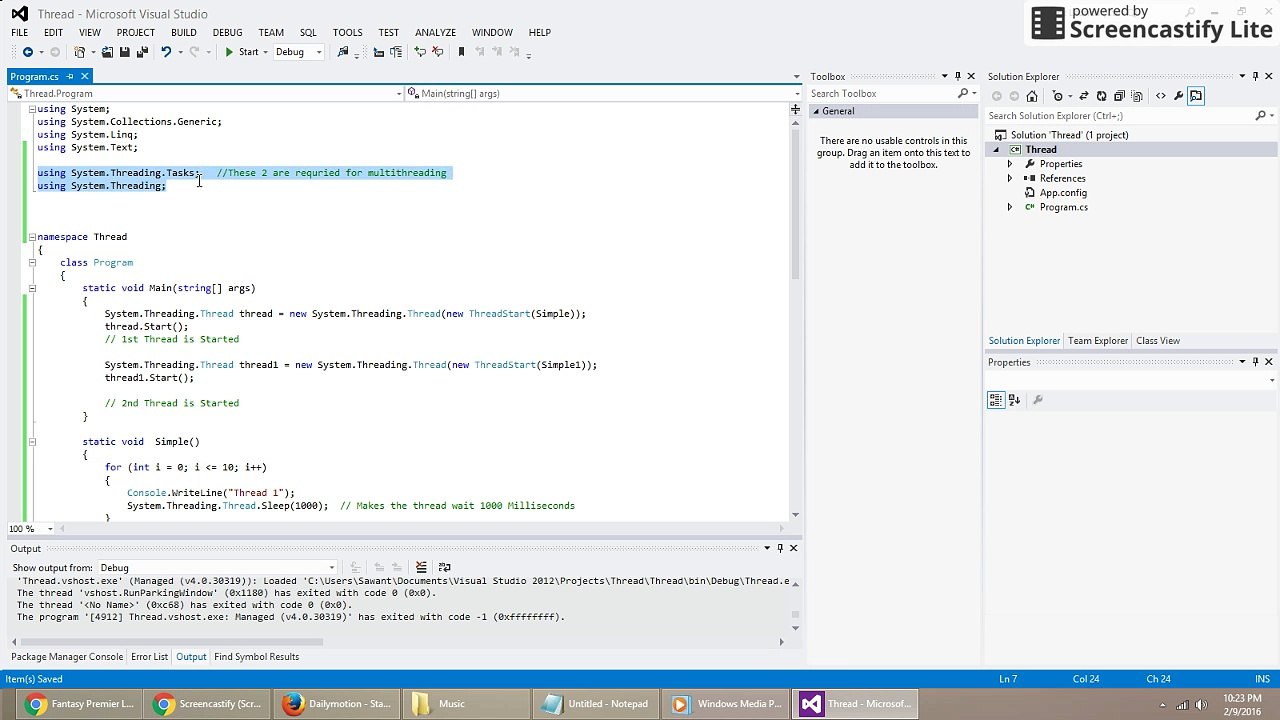Click the Uncomment Selection toolbar icon

[437, 52]
